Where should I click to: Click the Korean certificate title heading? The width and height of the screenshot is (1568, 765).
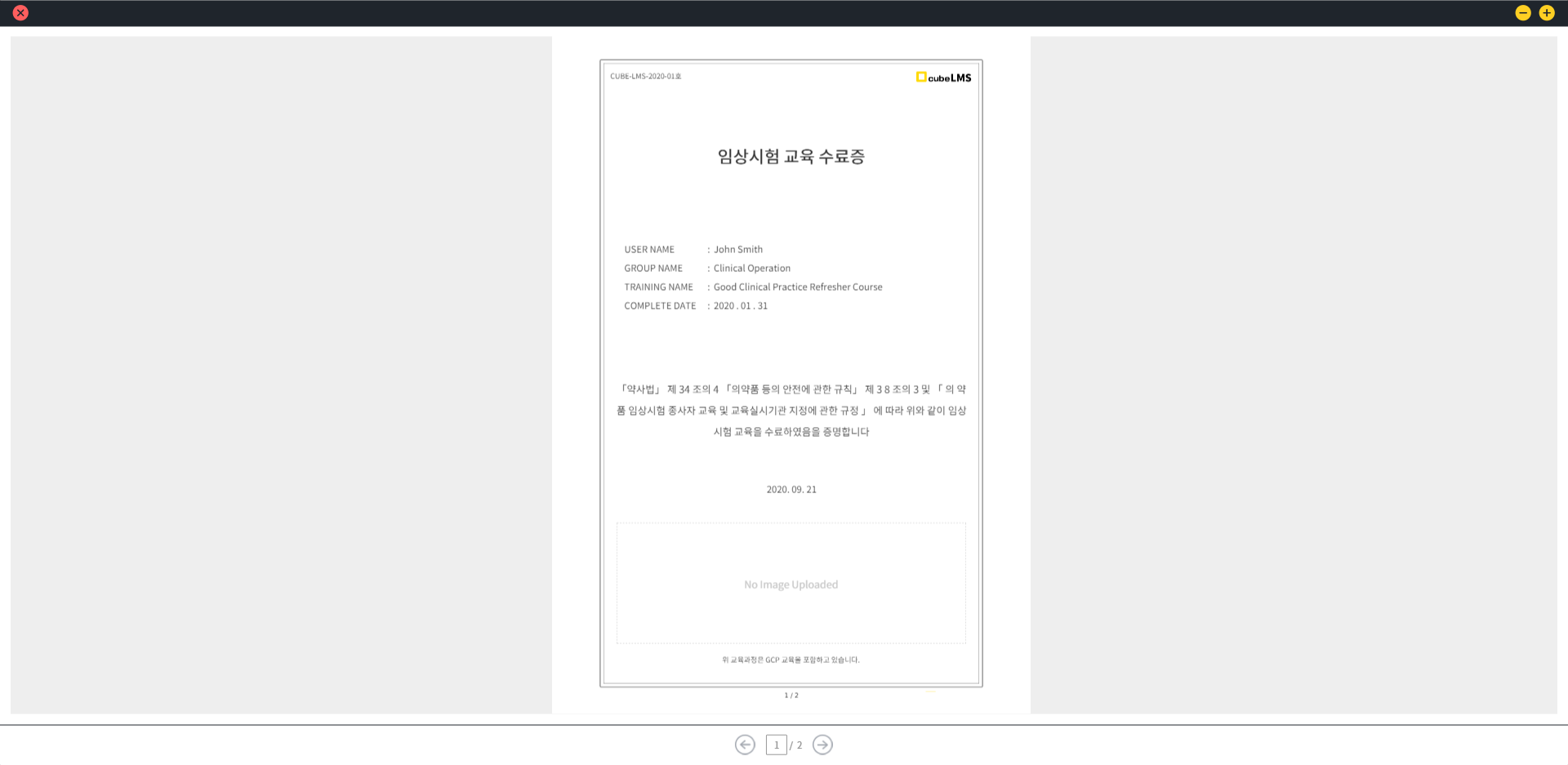(791, 157)
